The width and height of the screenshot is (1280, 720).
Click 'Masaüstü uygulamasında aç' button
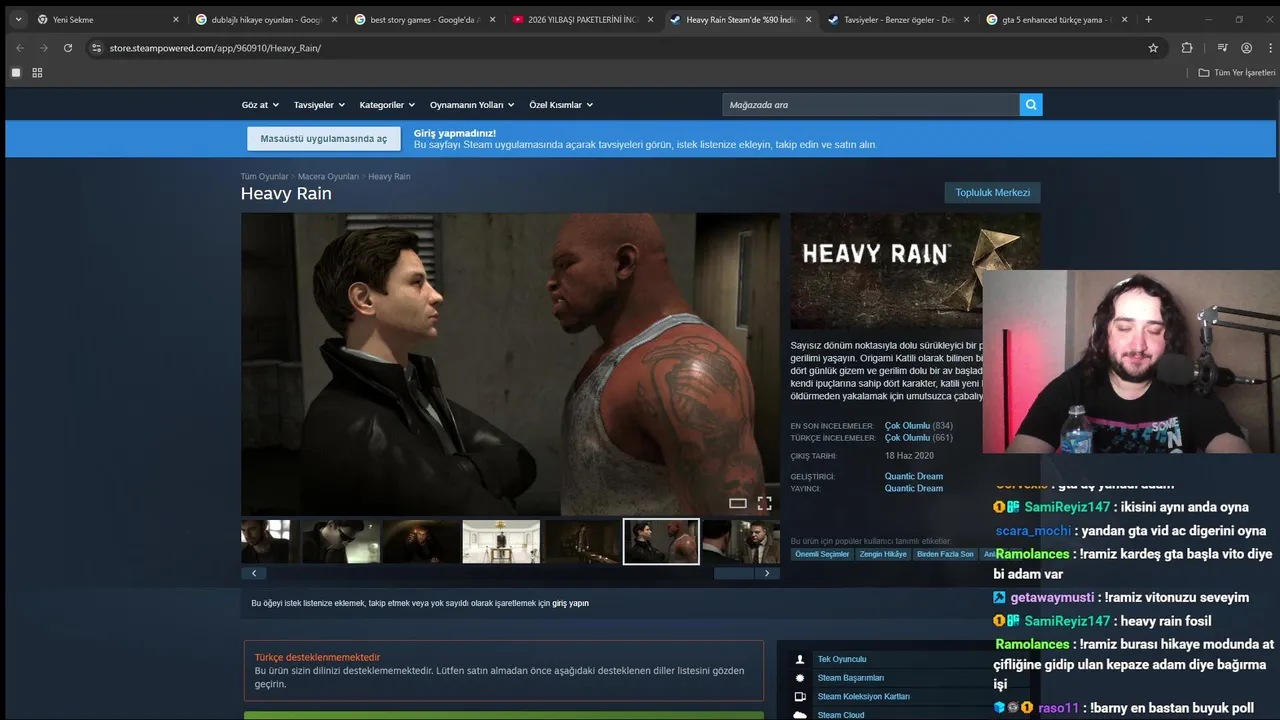[x=324, y=139]
